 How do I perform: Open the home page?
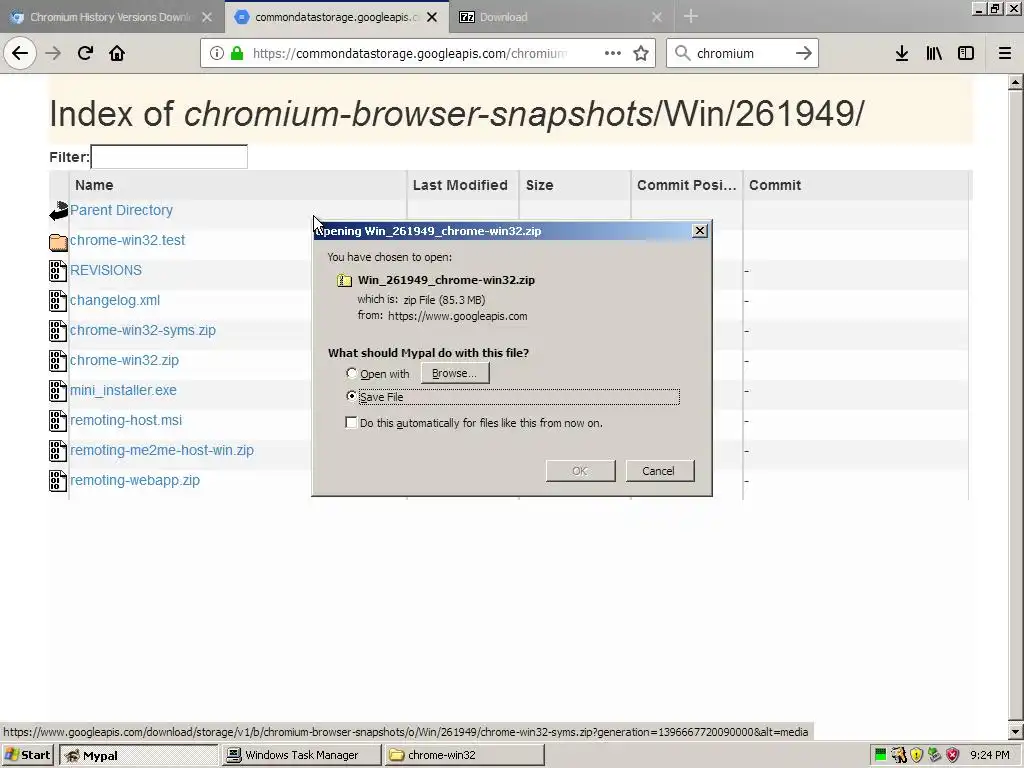pyautogui.click(x=117, y=53)
